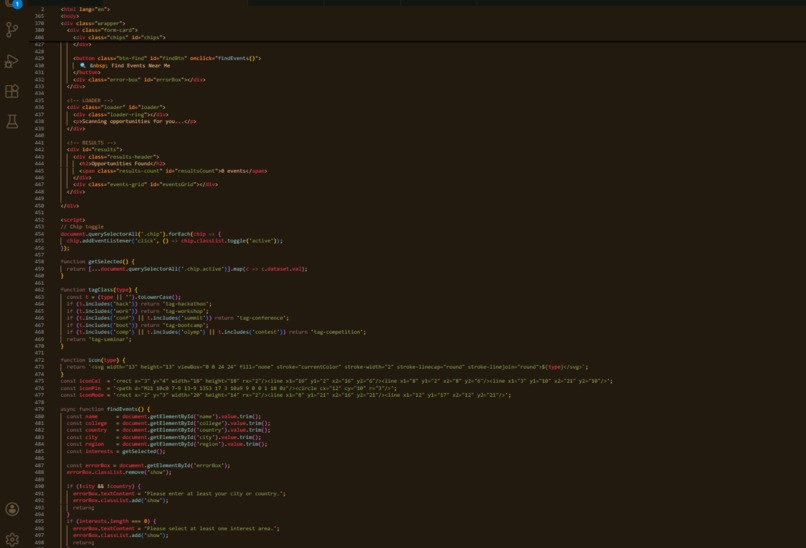Viewport: 806px width, 548px height.
Task: Click the 'function tagClass(type)' line
Action: [x=99, y=290]
